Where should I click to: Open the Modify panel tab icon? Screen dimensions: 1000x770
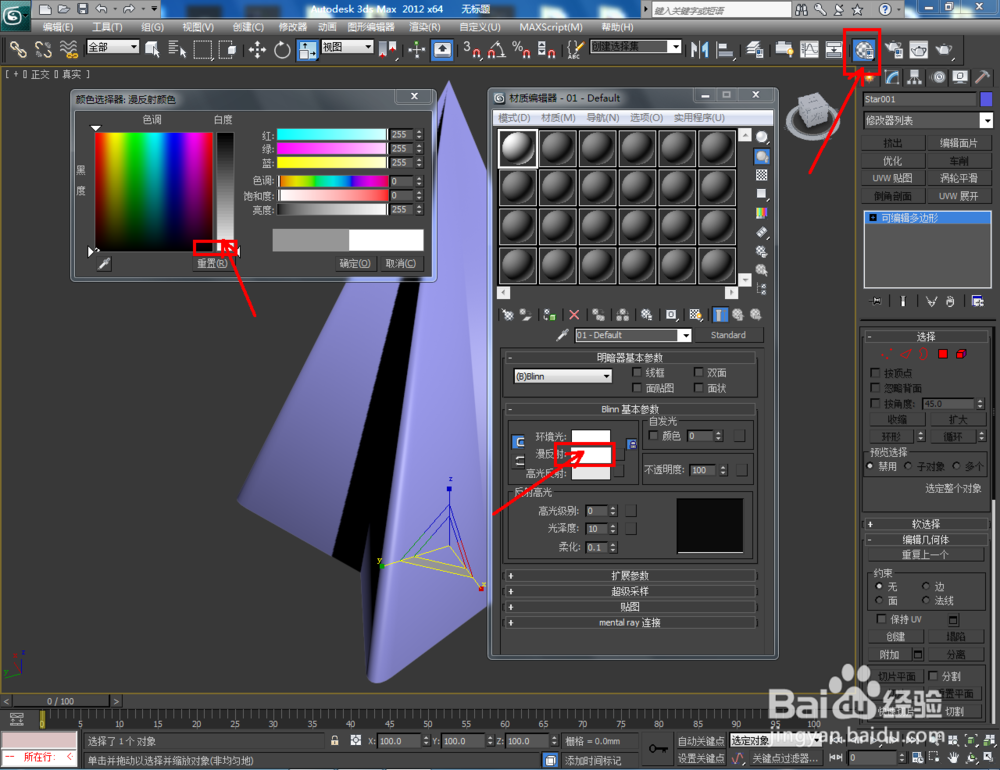(x=892, y=78)
